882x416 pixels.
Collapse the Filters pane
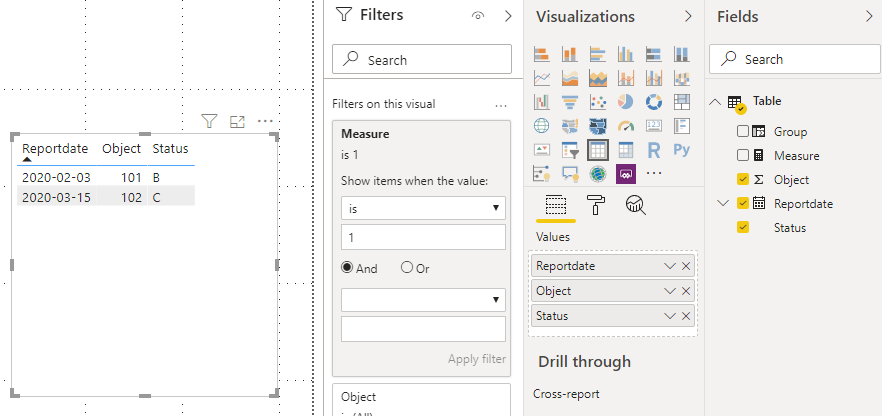point(508,16)
